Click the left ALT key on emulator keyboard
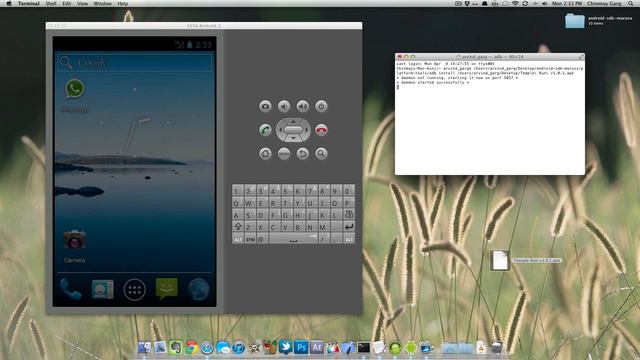 238,239
